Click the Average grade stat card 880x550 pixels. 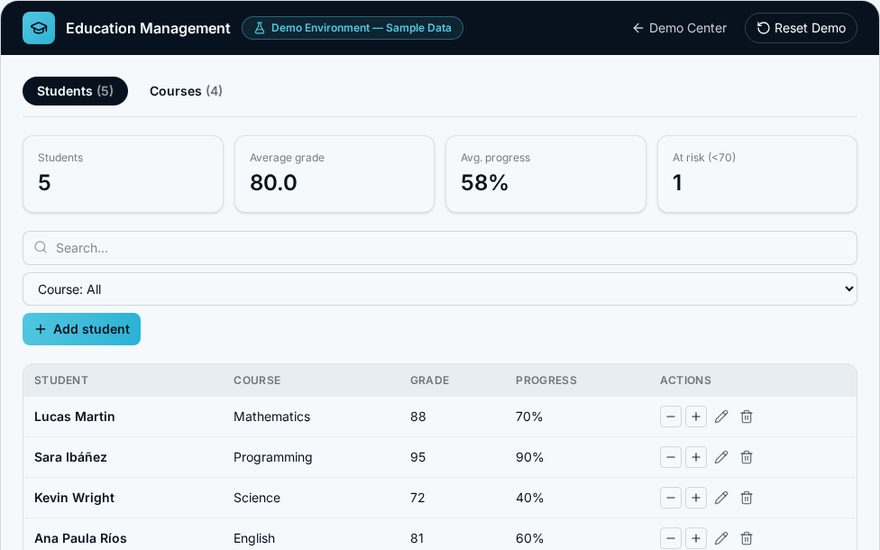334,174
